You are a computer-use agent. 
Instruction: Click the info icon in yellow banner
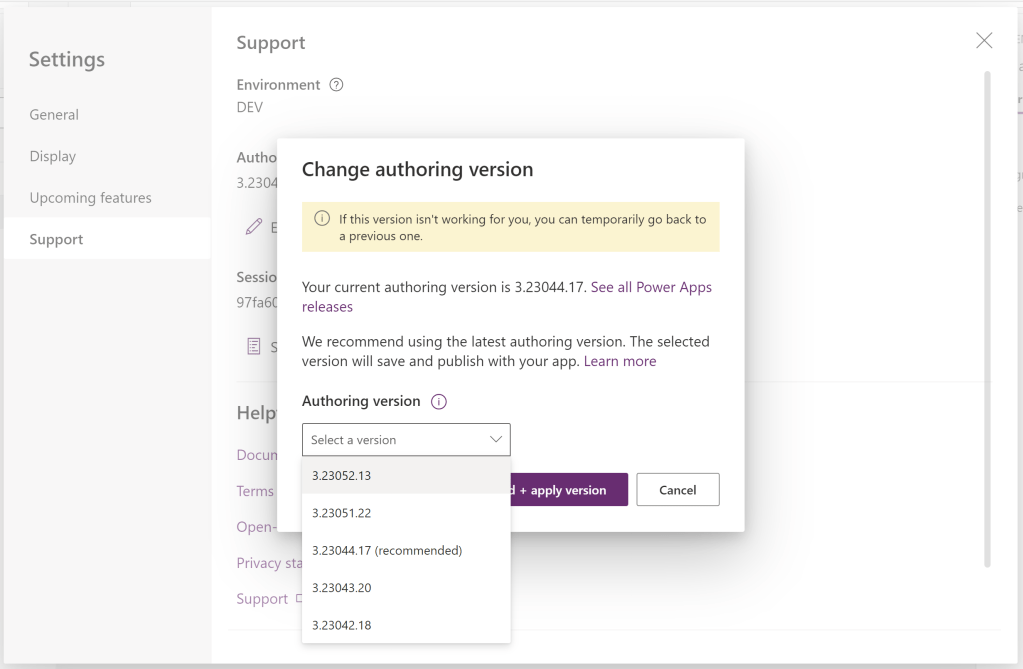click(x=322, y=219)
